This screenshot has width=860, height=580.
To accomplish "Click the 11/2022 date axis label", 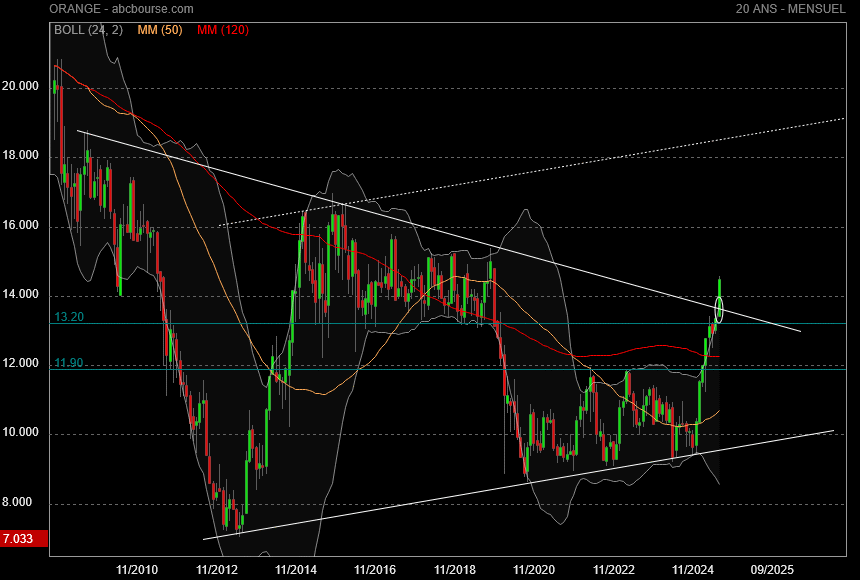I will click(614, 570).
